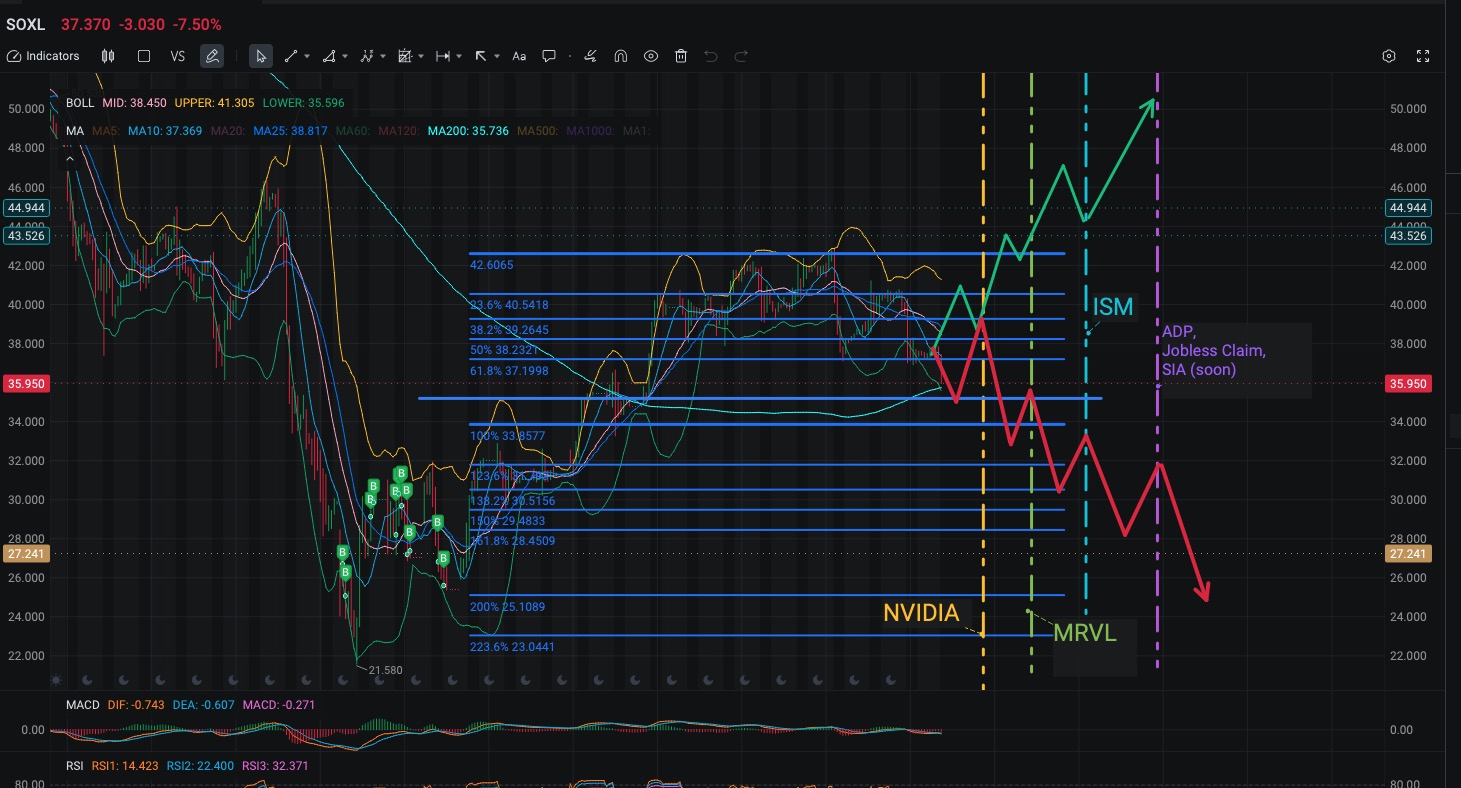Screen dimensions: 1461x788
Task: Expand the line tool dropdown
Action: point(306,57)
